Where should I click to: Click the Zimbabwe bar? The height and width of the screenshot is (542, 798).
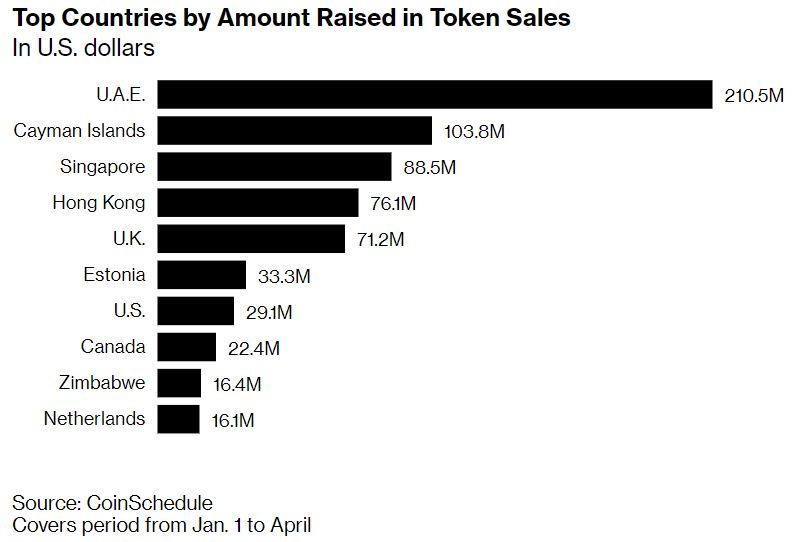tap(179, 383)
